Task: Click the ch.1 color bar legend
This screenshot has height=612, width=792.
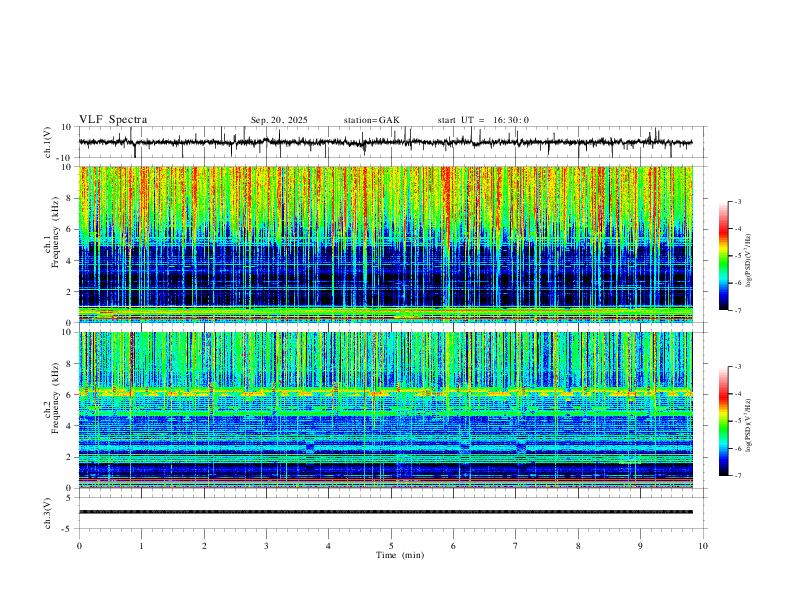Action: (x=724, y=256)
